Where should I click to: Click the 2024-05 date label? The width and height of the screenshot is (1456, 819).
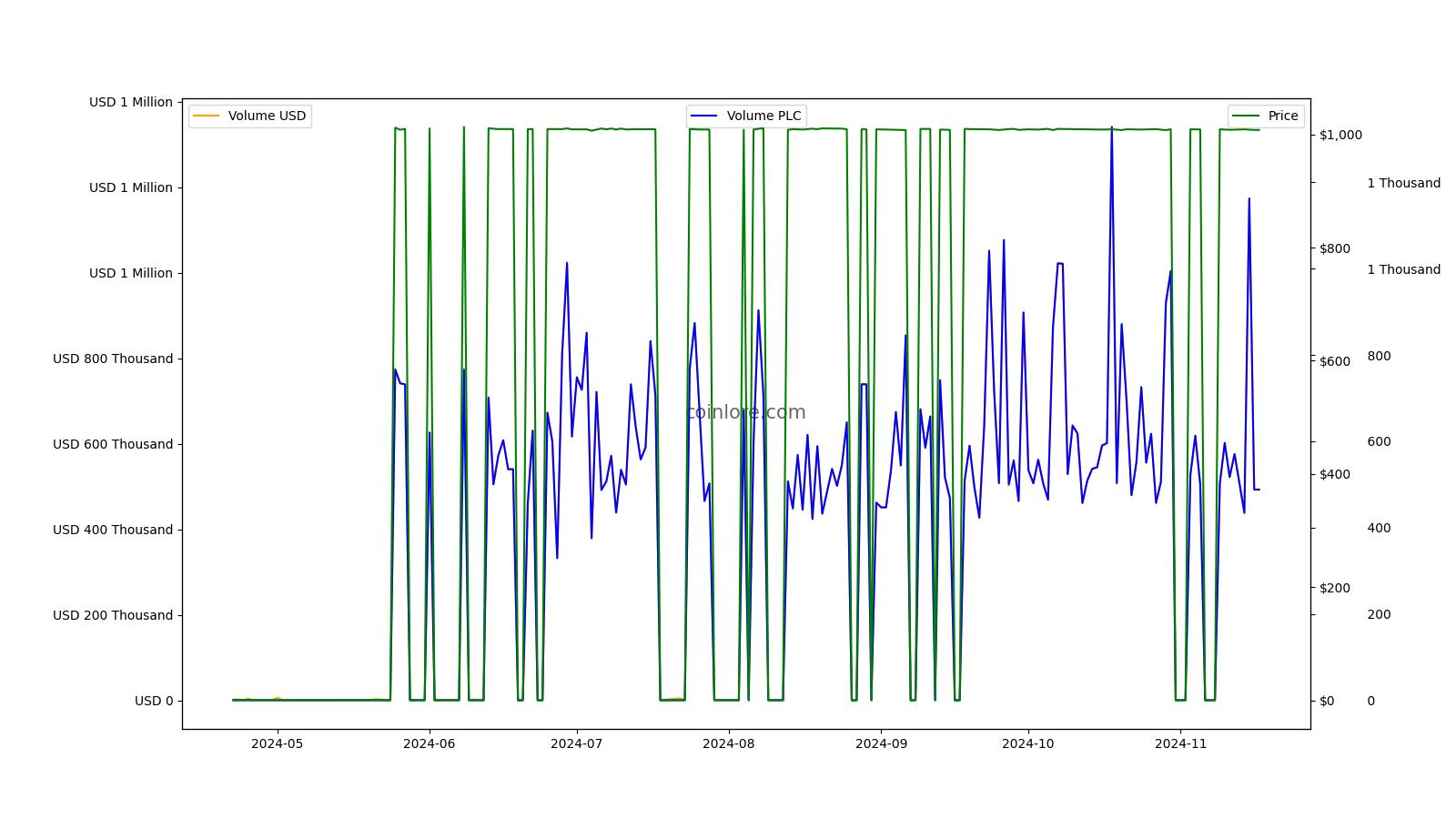(x=278, y=743)
